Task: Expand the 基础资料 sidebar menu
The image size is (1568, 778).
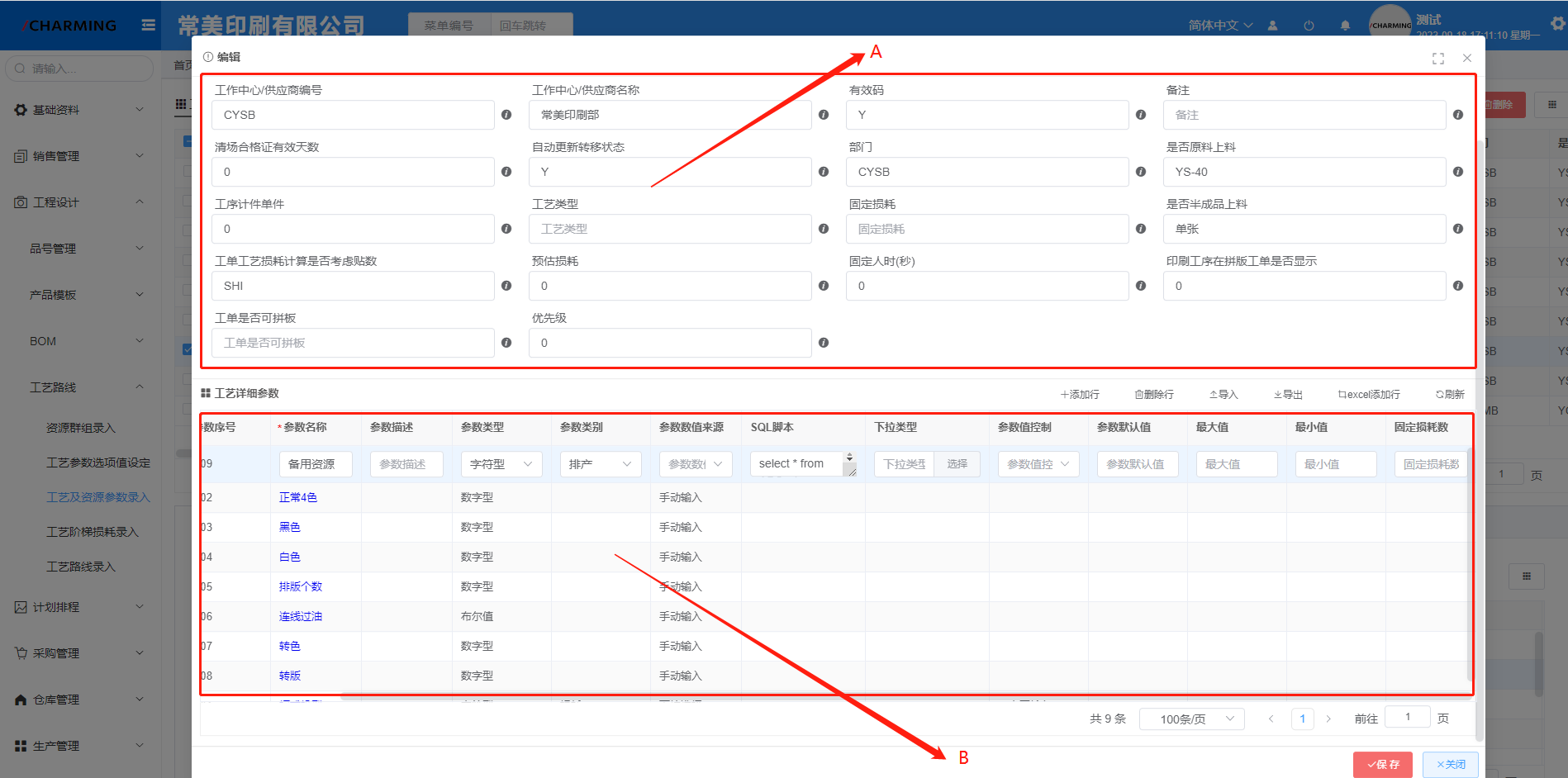Action: point(80,110)
